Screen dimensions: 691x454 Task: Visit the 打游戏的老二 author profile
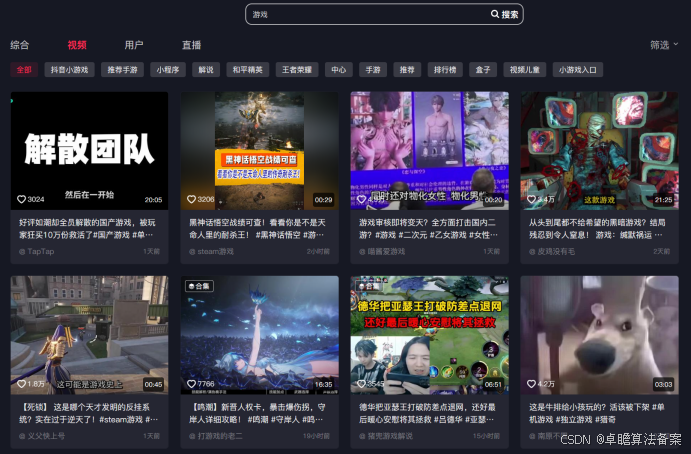pos(215,436)
